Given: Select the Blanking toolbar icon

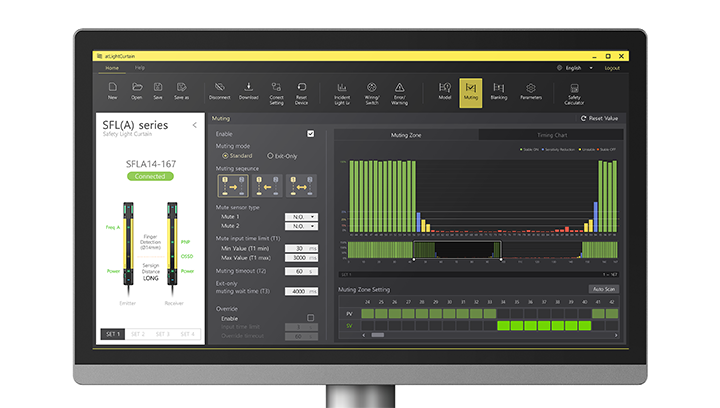Looking at the screenshot, I should [498, 91].
